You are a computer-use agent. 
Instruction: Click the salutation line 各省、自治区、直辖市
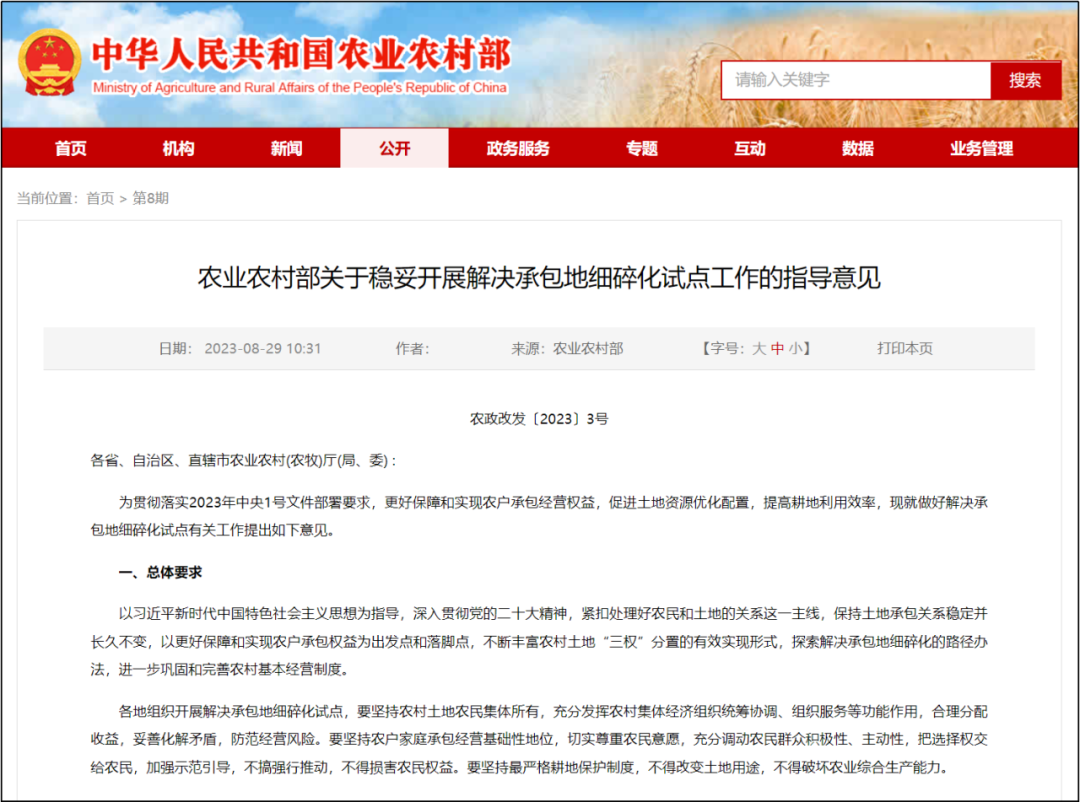pyautogui.click(x=244, y=461)
